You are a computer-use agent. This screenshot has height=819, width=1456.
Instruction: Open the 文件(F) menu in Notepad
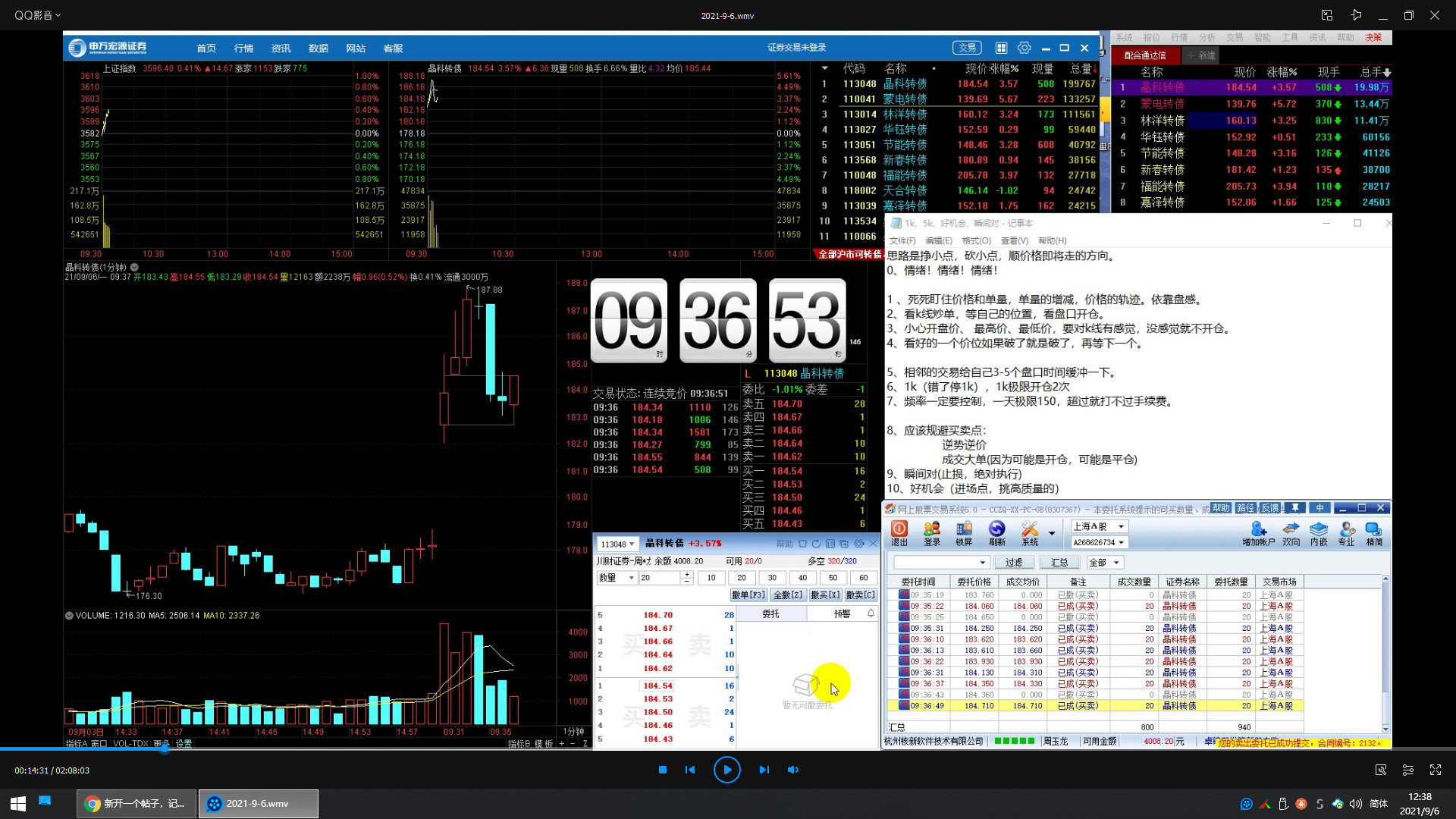point(902,240)
